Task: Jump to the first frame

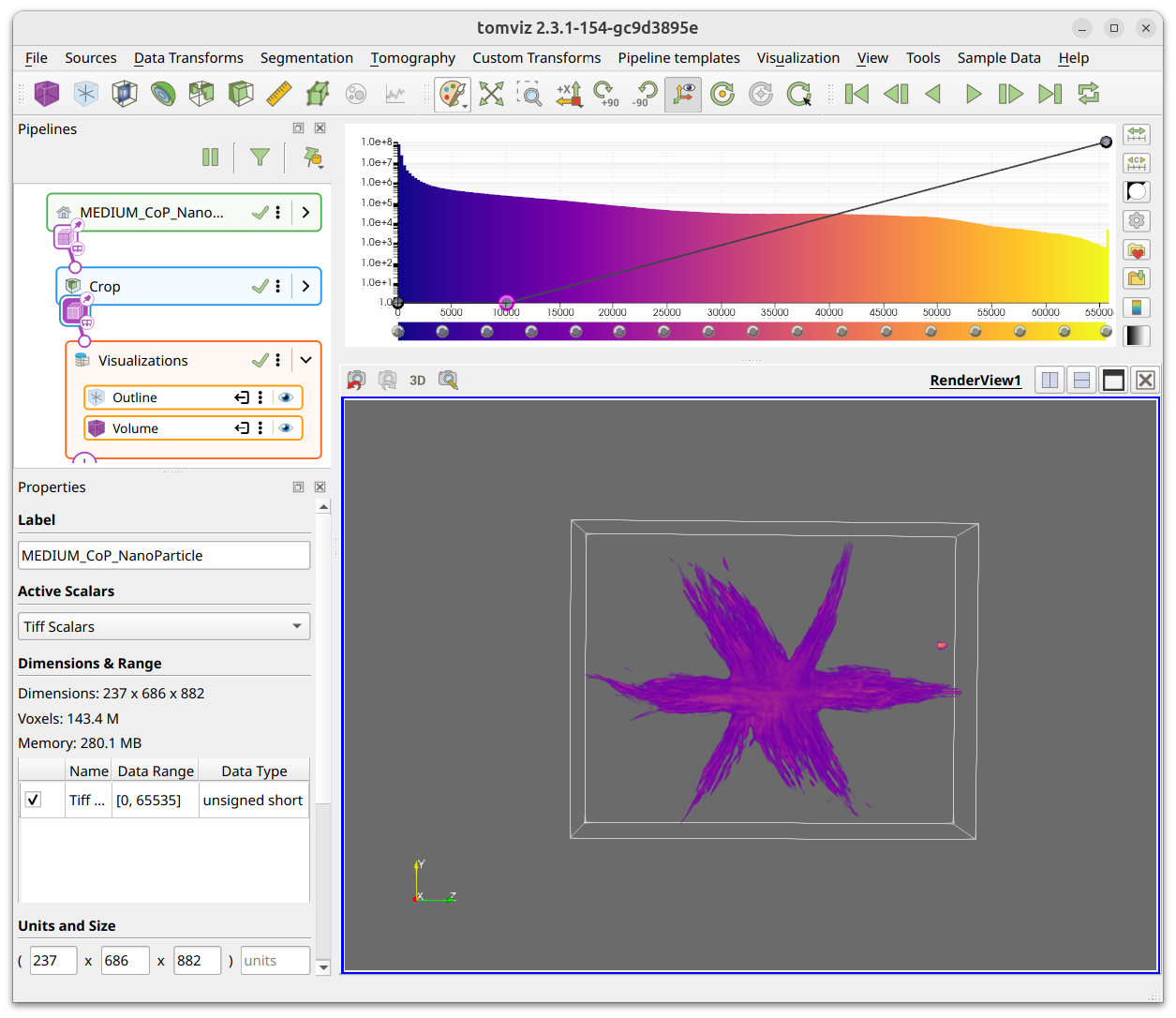Action: [856, 94]
